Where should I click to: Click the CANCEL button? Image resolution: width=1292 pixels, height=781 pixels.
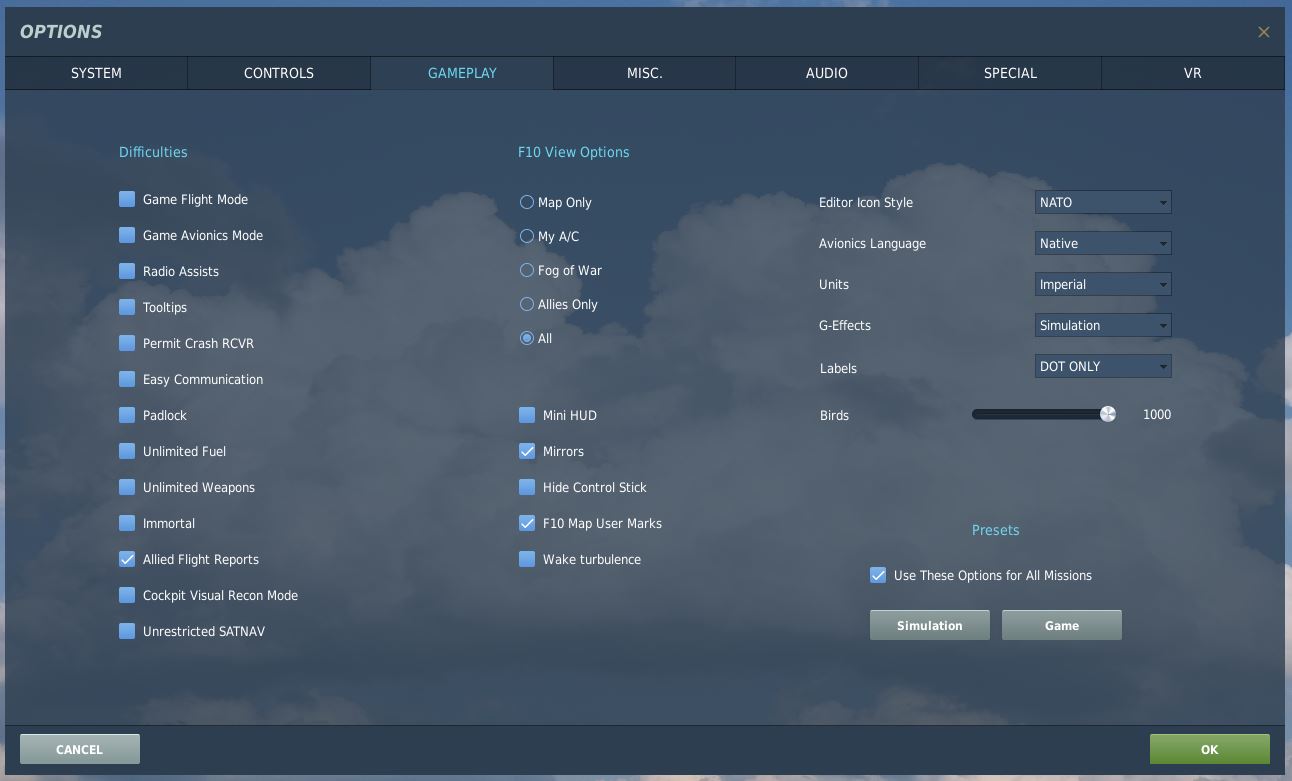80,749
